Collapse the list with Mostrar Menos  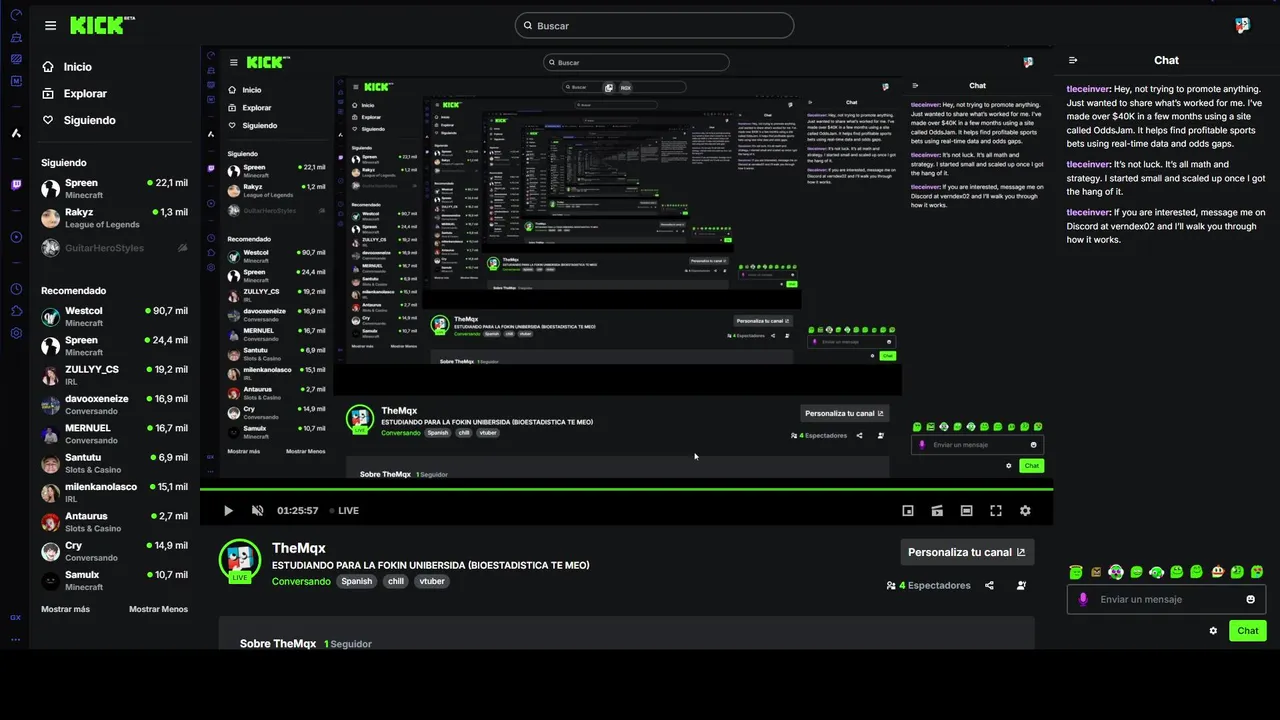(158, 609)
